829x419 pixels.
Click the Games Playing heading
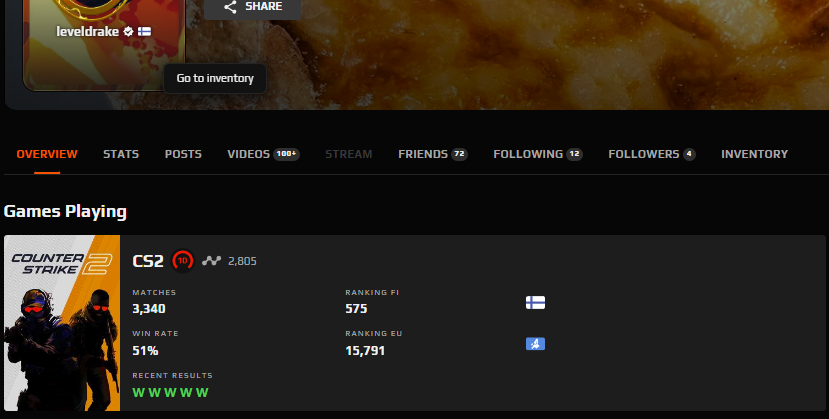click(x=65, y=211)
